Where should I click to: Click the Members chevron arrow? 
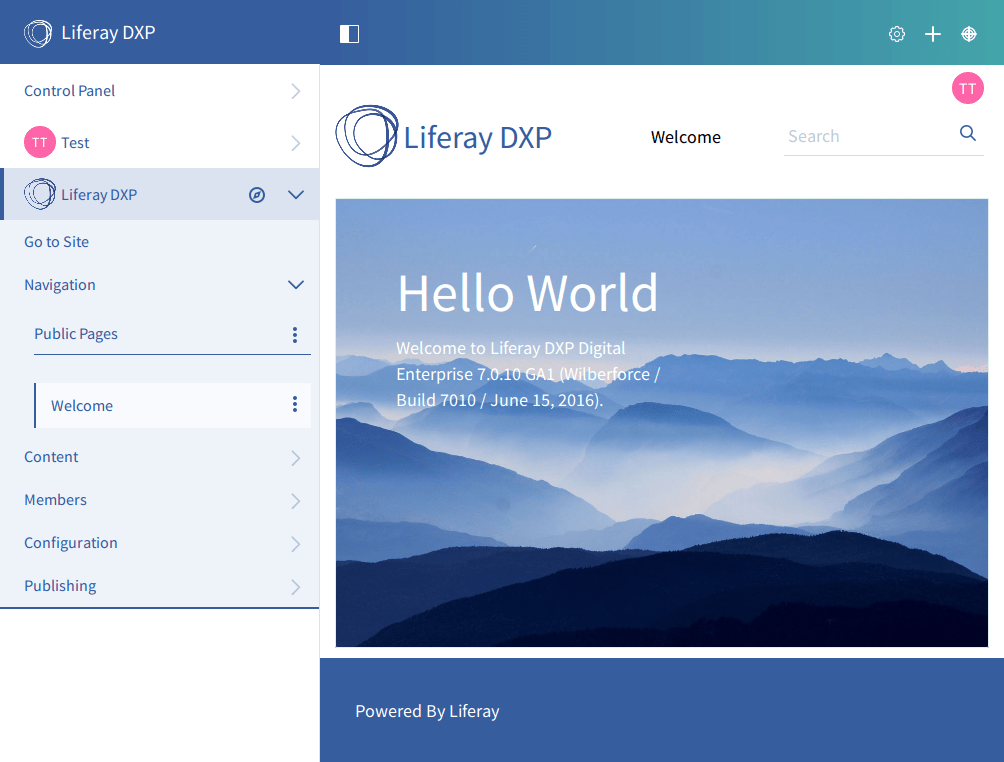(295, 500)
